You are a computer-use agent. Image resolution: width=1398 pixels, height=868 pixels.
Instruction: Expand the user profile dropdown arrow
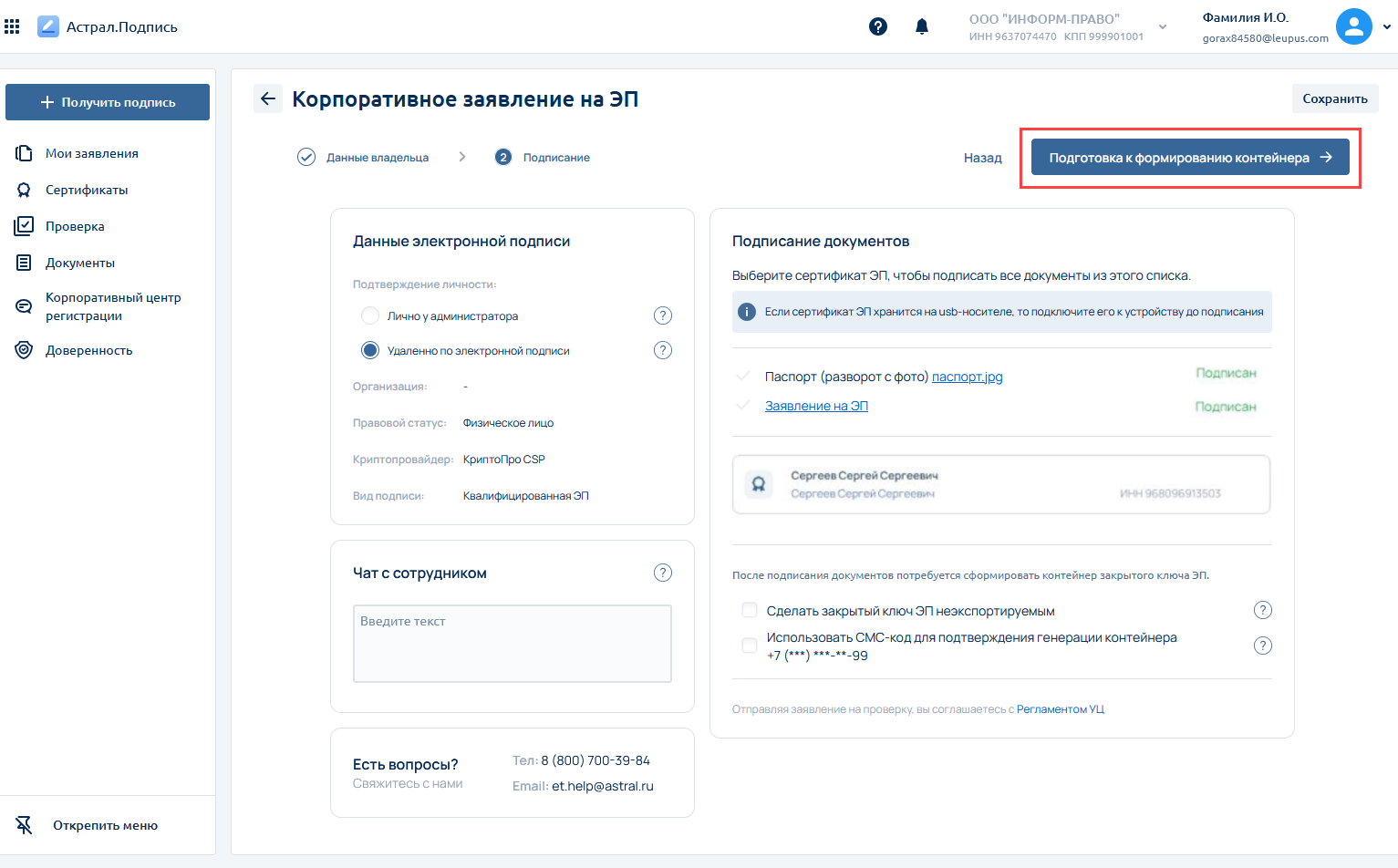coord(1387,27)
